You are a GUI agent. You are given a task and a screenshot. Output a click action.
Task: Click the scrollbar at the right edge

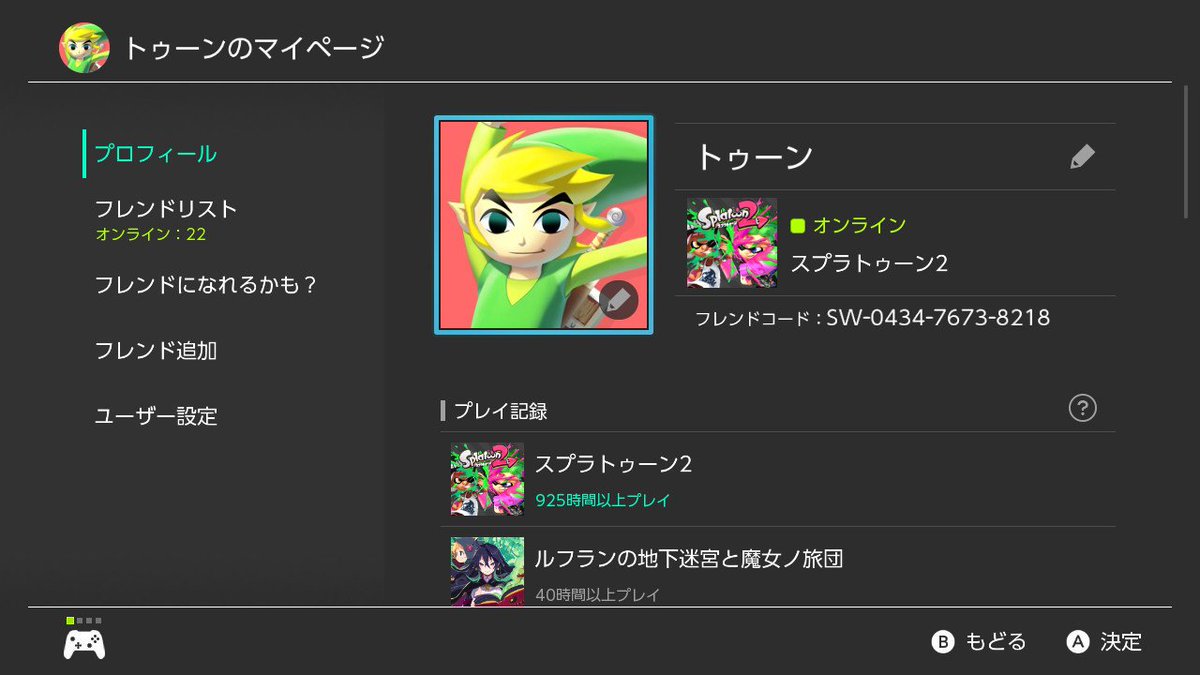[1186, 150]
